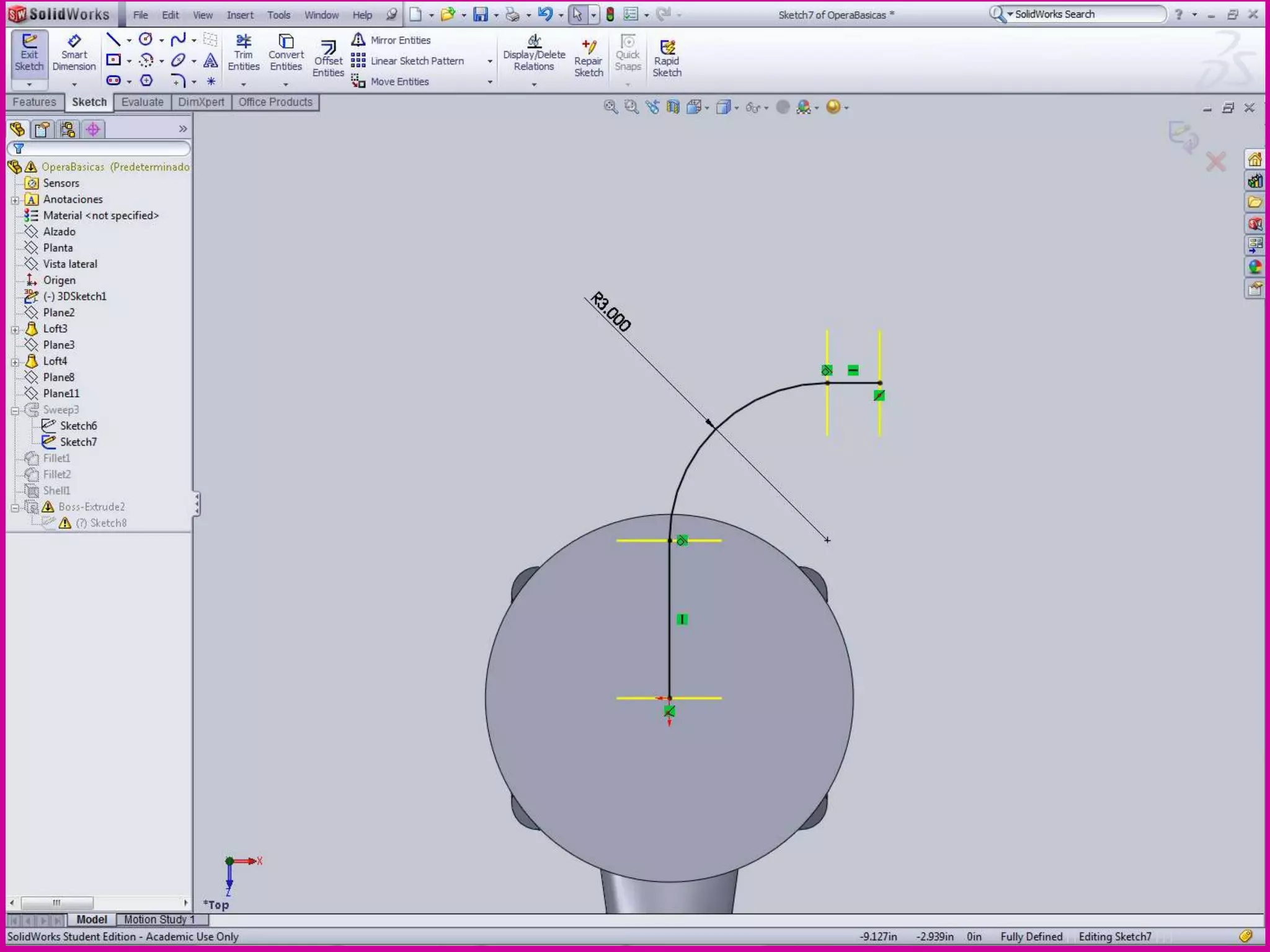
Task: Click the Smart Dimension tool
Action: pos(74,53)
